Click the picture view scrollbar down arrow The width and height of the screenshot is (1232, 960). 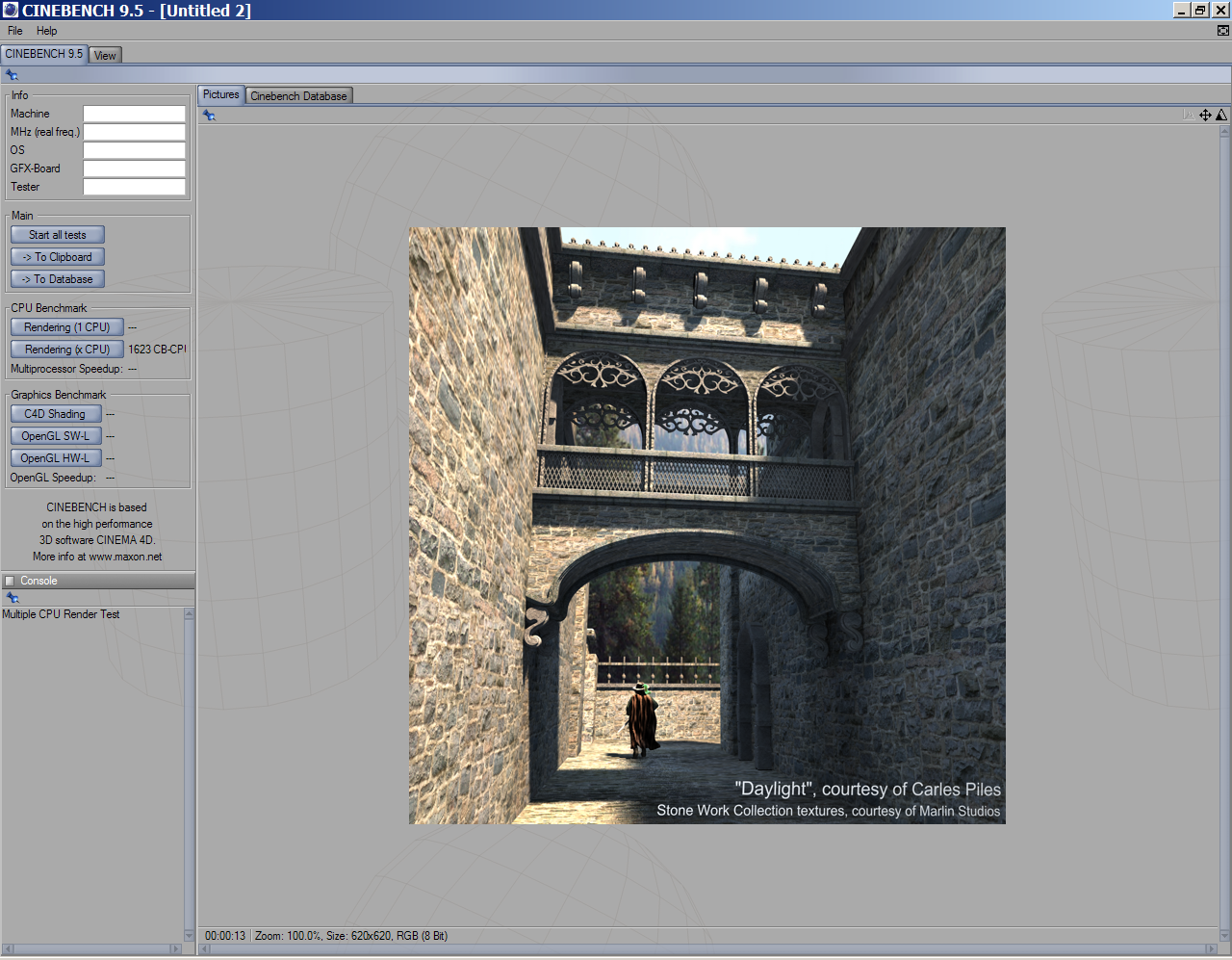coord(1224,935)
